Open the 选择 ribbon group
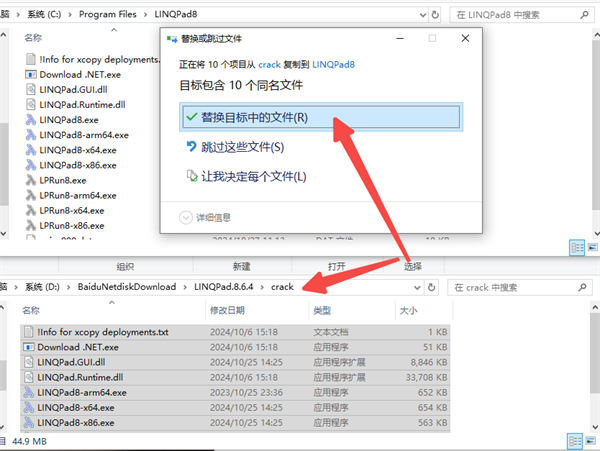The height and width of the screenshot is (451, 600). click(413, 266)
